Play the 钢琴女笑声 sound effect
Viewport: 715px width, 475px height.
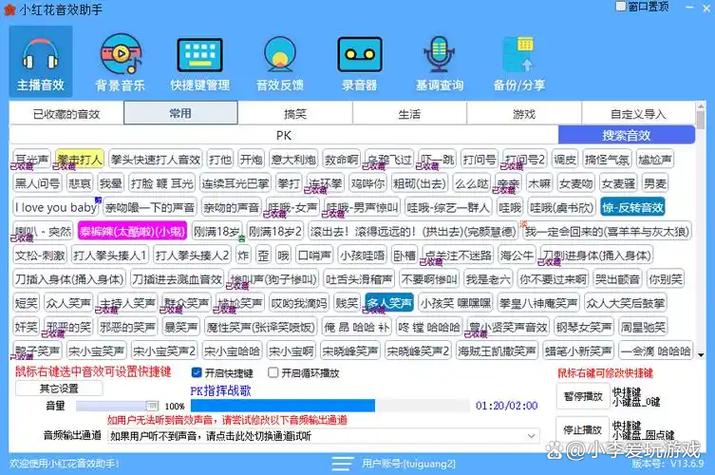click(x=584, y=327)
